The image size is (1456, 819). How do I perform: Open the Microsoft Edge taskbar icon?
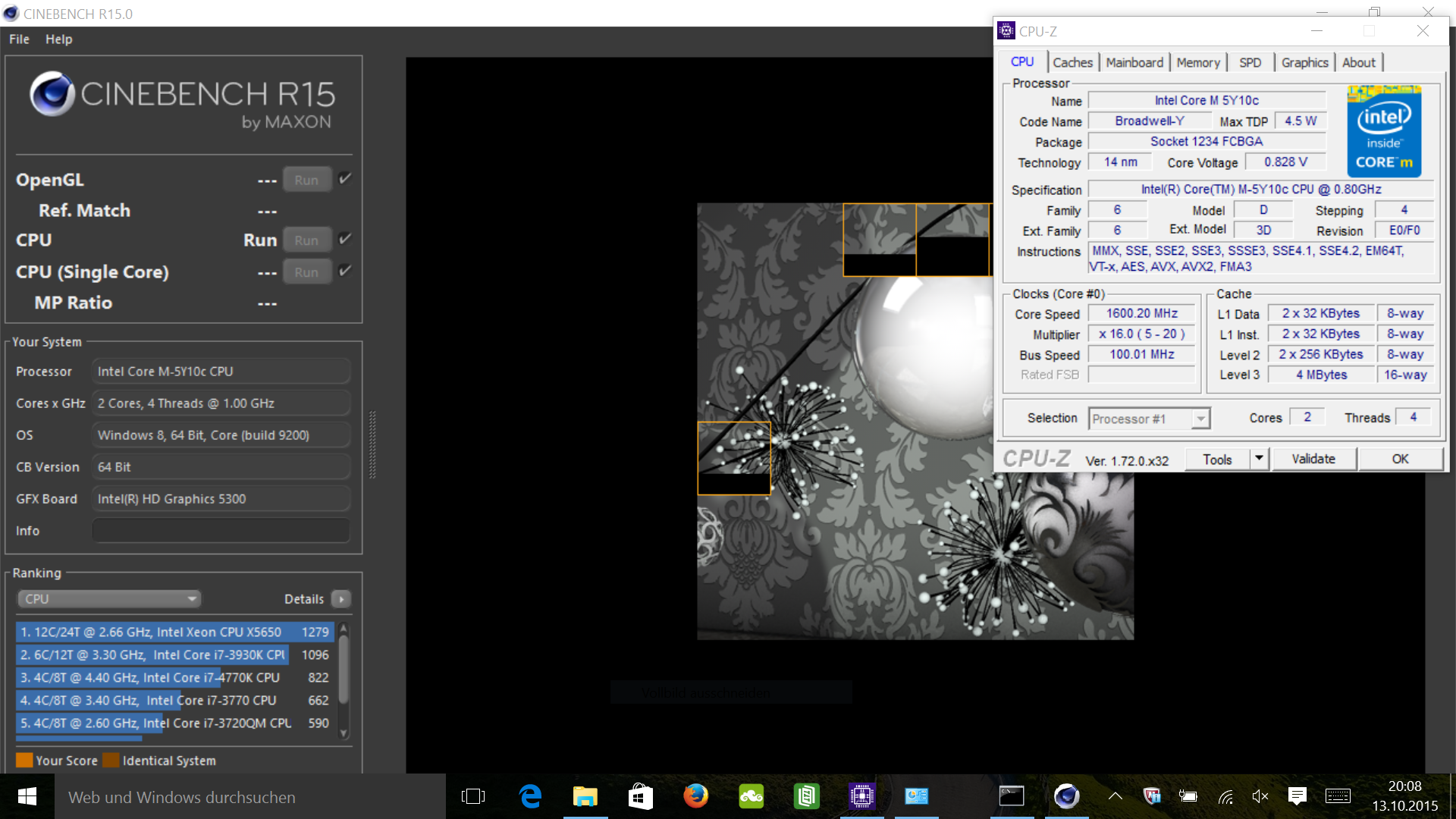[x=530, y=796]
